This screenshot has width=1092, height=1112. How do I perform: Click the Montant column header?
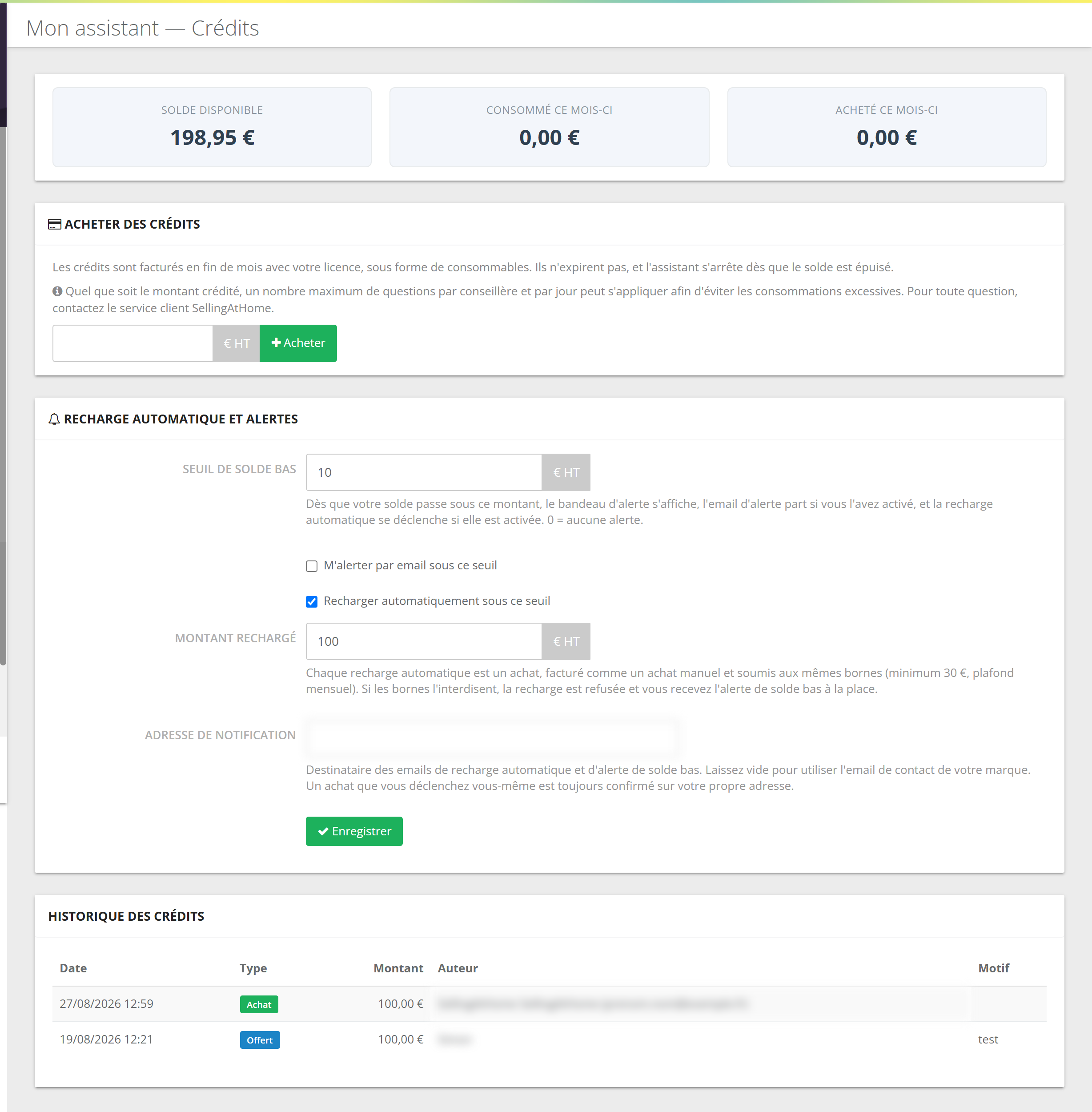click(x=398, y=969)
